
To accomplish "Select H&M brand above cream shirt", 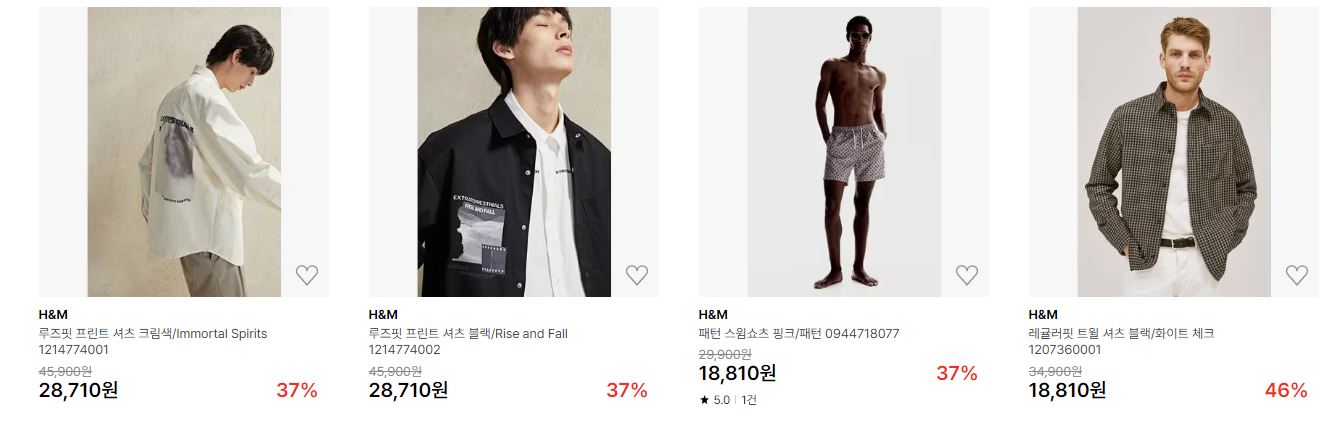I will pos(53,315).
